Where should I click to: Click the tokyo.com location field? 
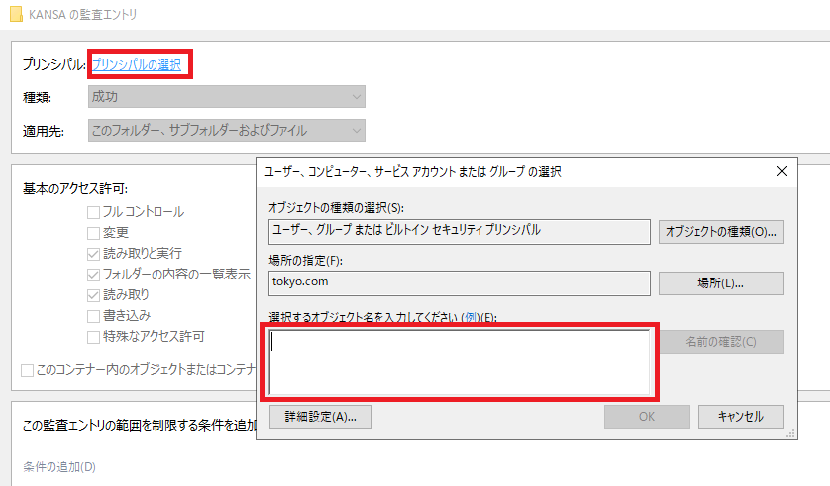coord(459,283)
